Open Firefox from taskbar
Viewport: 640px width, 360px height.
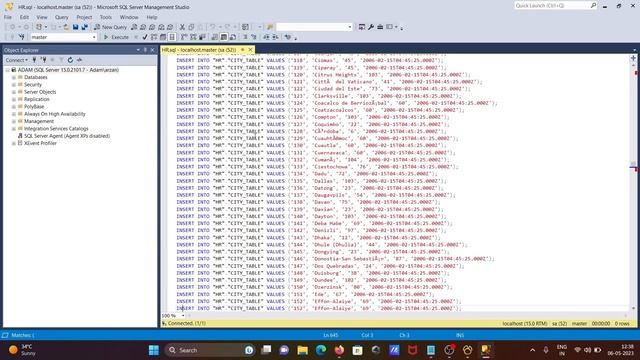point(339,350)
